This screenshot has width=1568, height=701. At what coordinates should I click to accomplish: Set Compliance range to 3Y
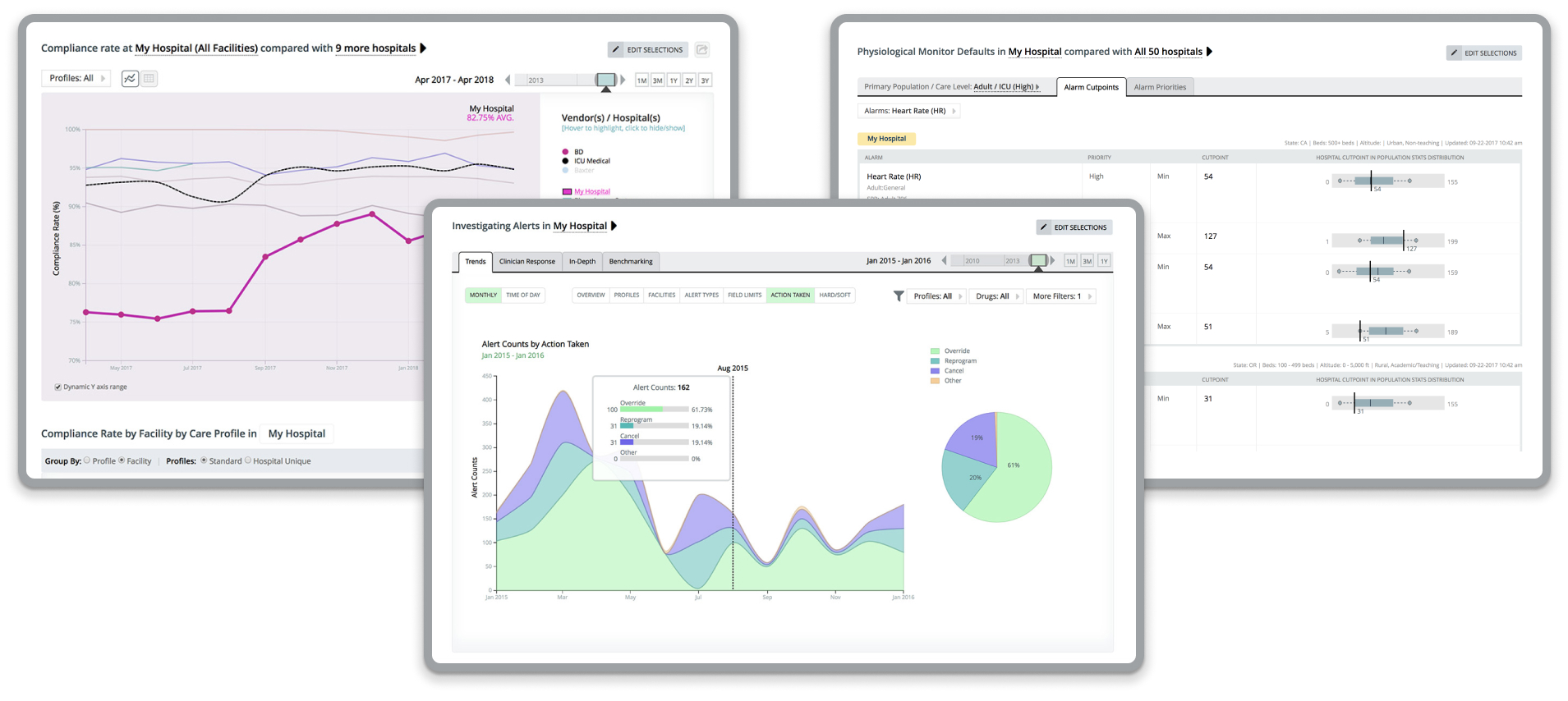click(x=705, y=80)
